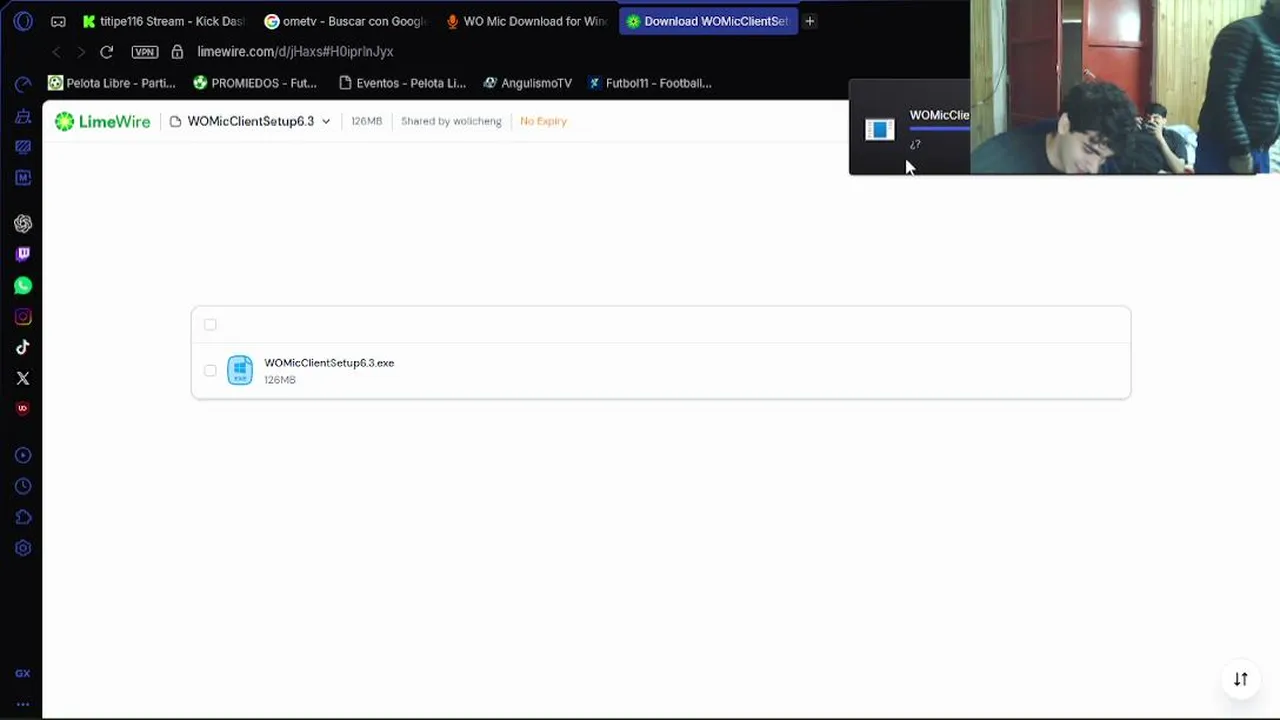This screenshot has height=720, width=1280.
Task: Reload the LimeWire page
Action: click(107, 52)
